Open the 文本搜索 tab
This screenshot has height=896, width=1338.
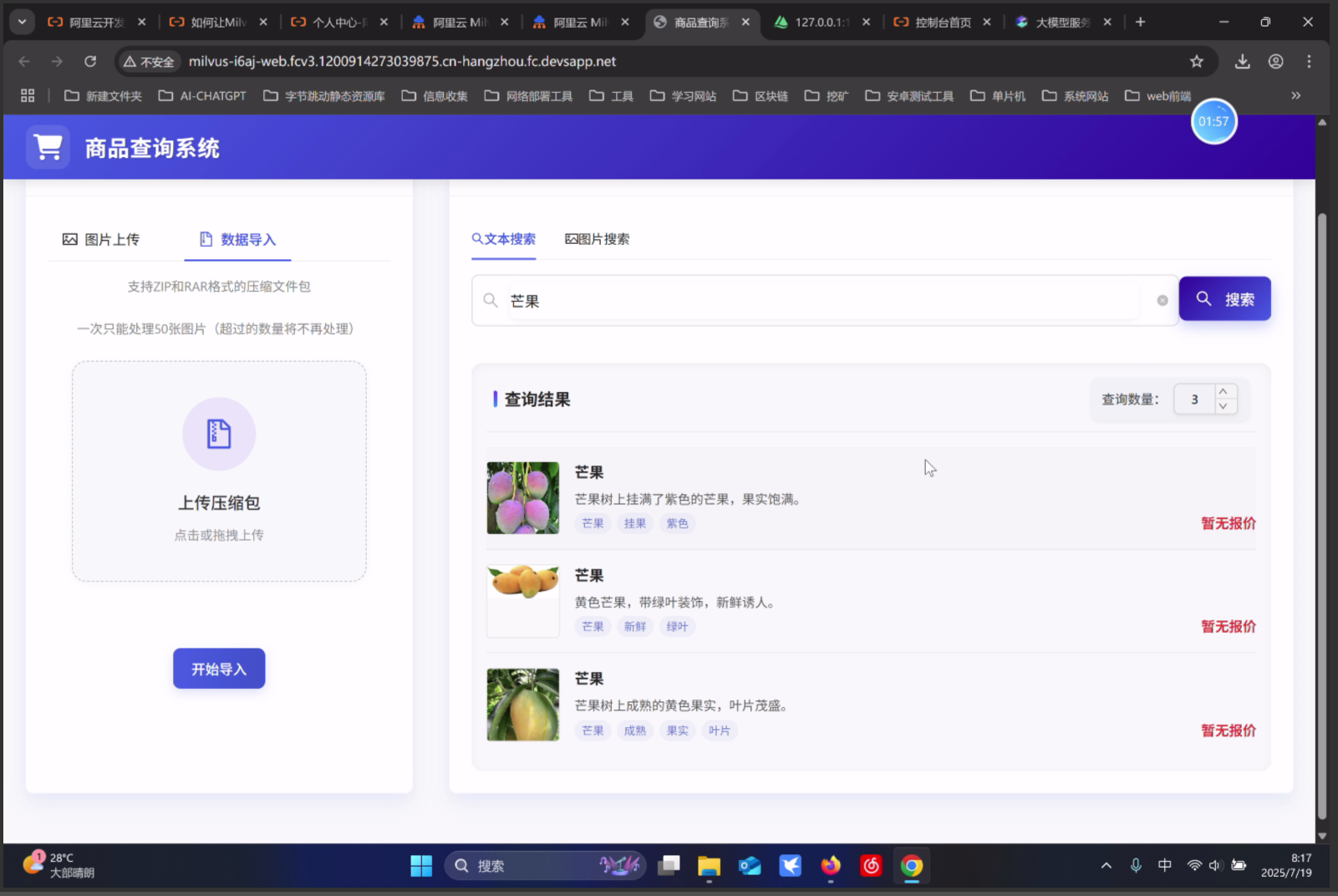(503, 239)
